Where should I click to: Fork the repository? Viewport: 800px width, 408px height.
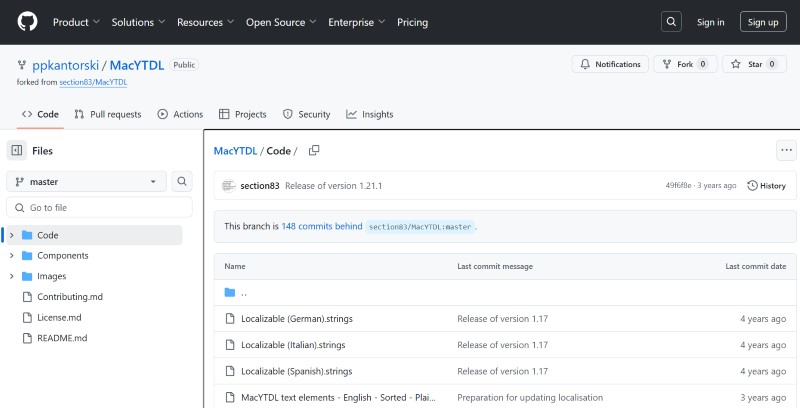coord(685,64)
